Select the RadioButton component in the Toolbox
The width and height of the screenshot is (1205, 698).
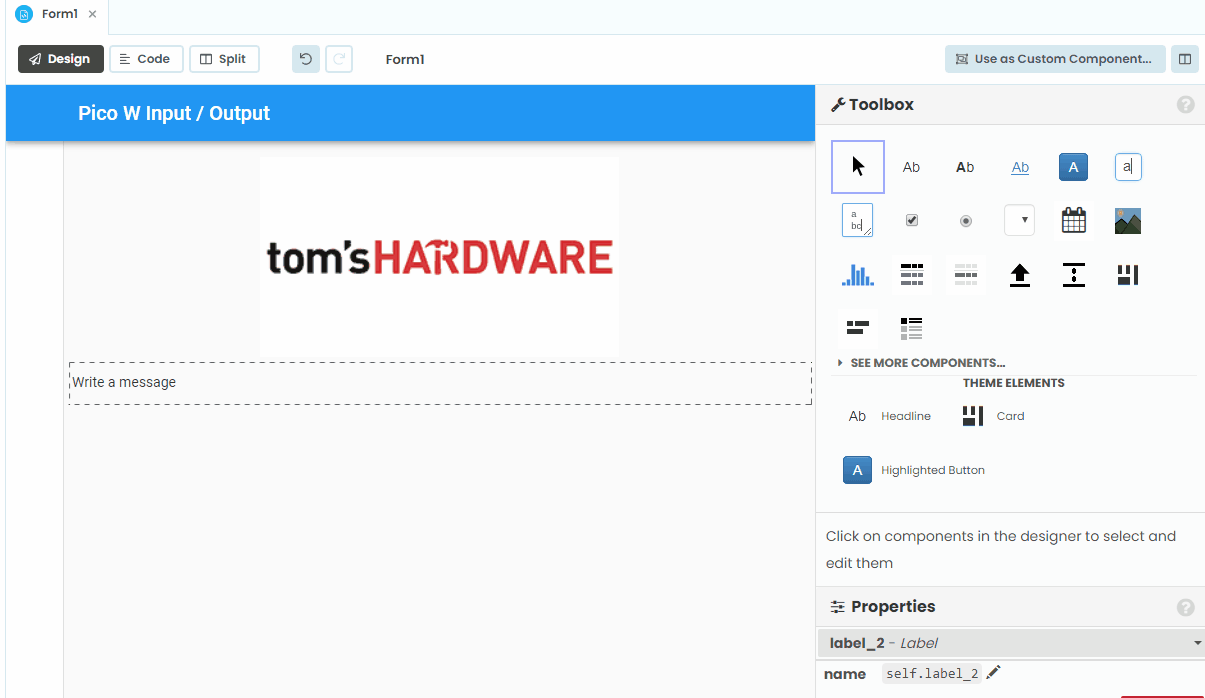(965, 220)
